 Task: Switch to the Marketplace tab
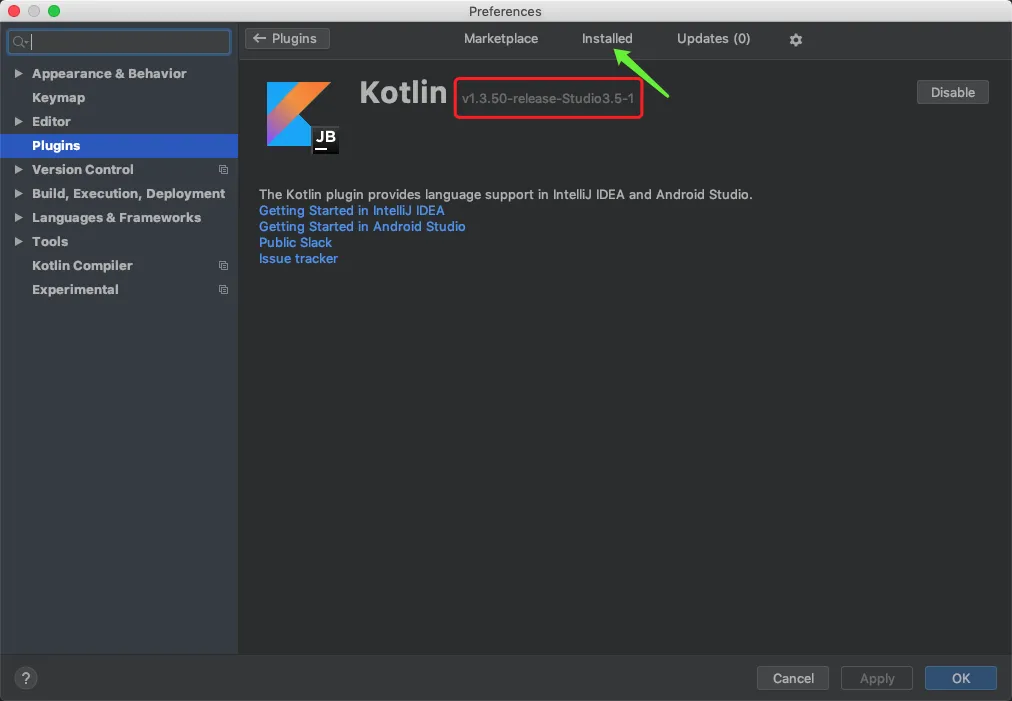[501, 39]
